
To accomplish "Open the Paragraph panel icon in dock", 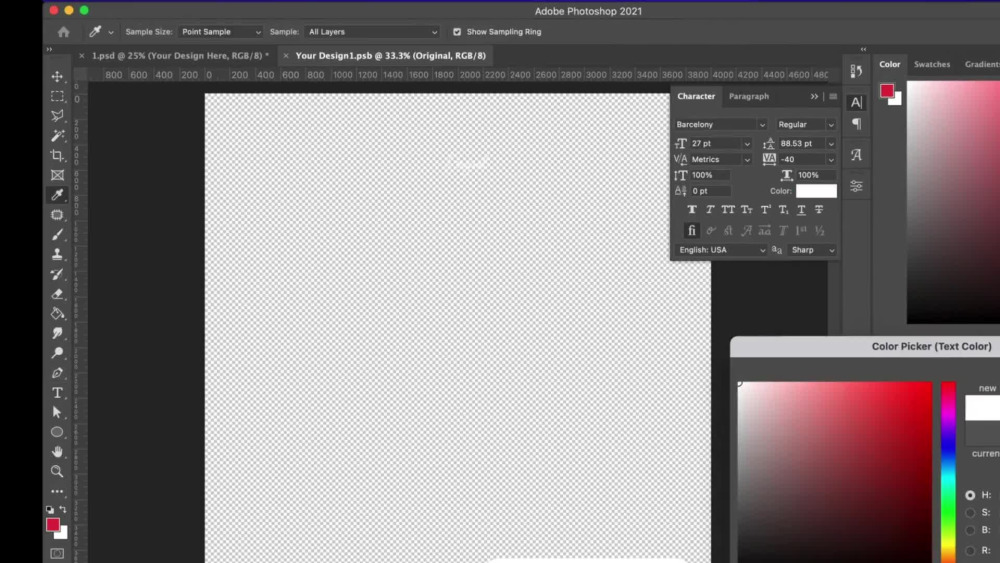I will click(x=856, y=124).
